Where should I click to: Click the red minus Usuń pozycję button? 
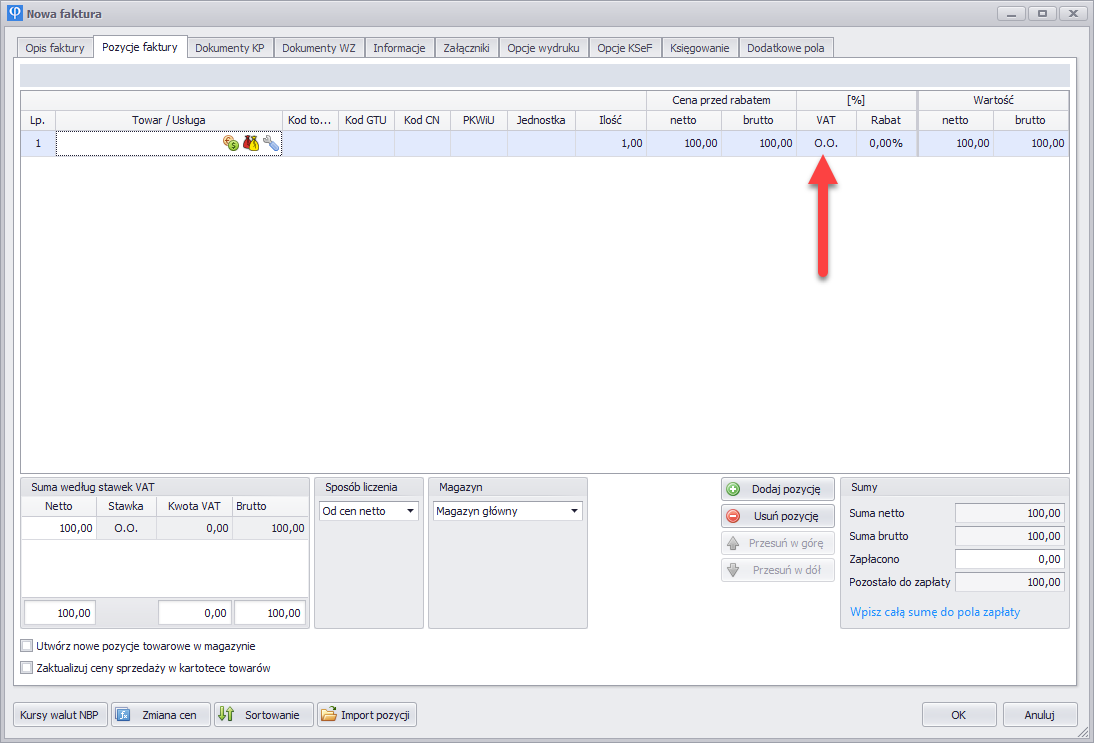(777, 516)
